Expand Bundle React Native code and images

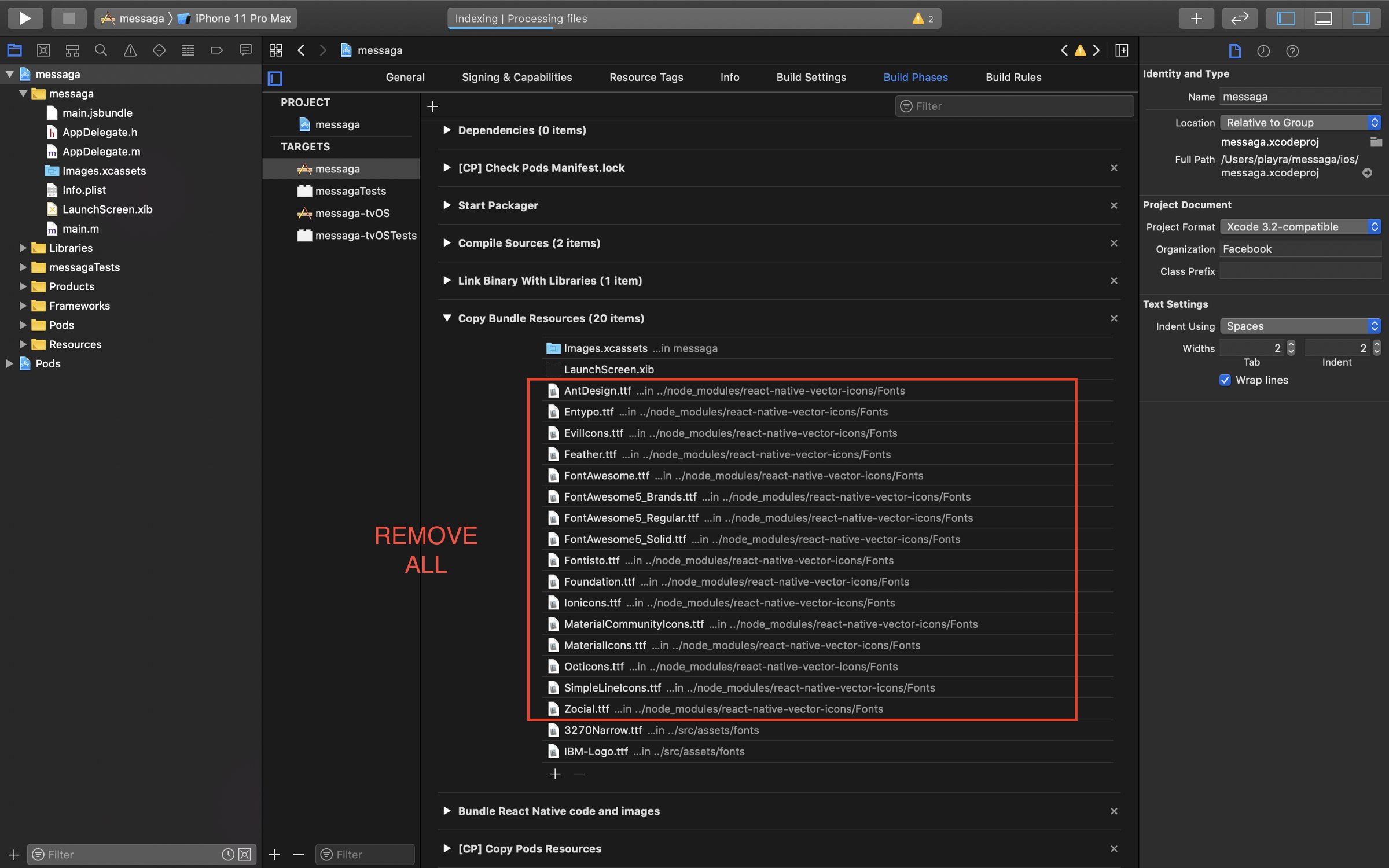[x=446, y=811]
